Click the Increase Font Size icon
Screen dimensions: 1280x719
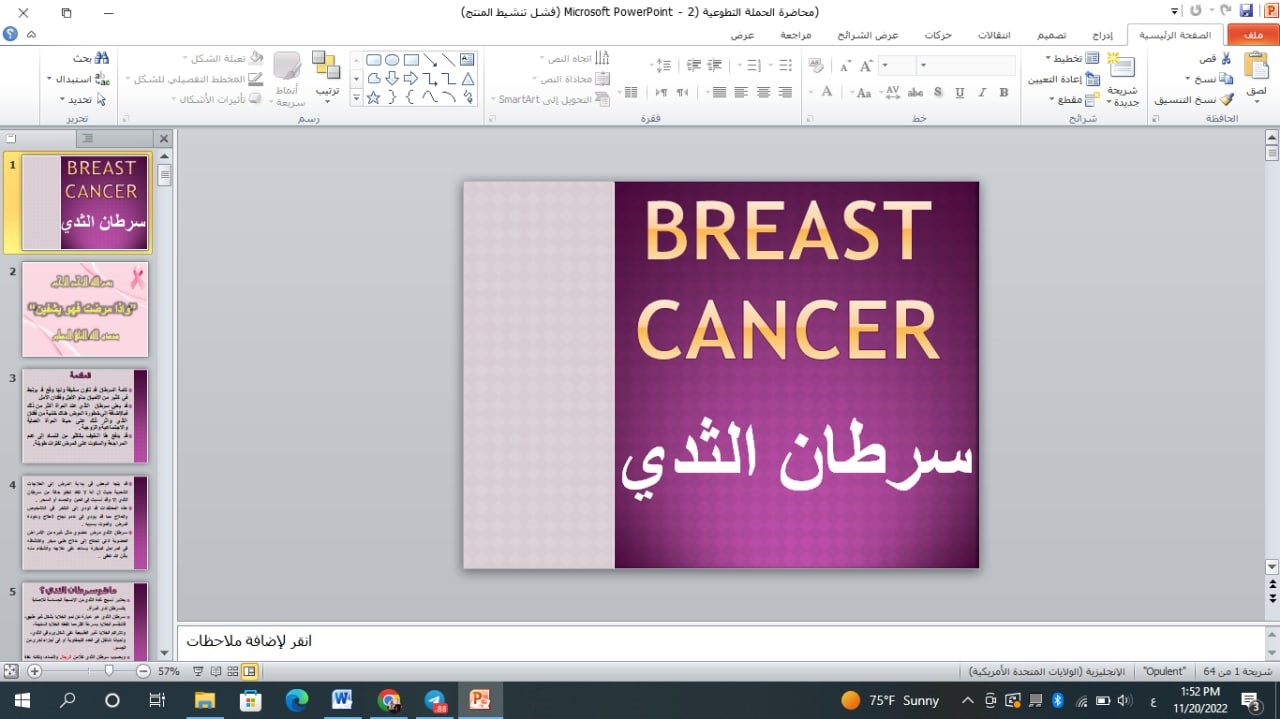[x=866, y=66]
